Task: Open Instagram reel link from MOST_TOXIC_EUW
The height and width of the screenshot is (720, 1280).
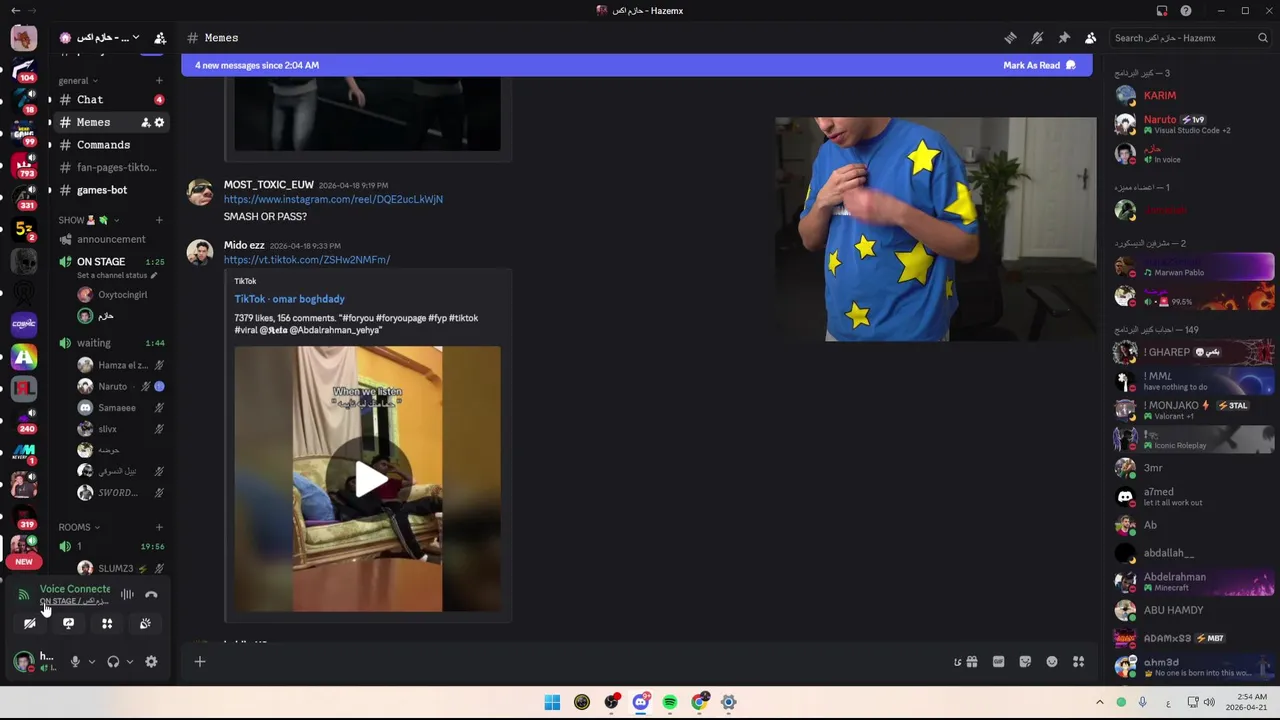Action: (x=333, y=199)
